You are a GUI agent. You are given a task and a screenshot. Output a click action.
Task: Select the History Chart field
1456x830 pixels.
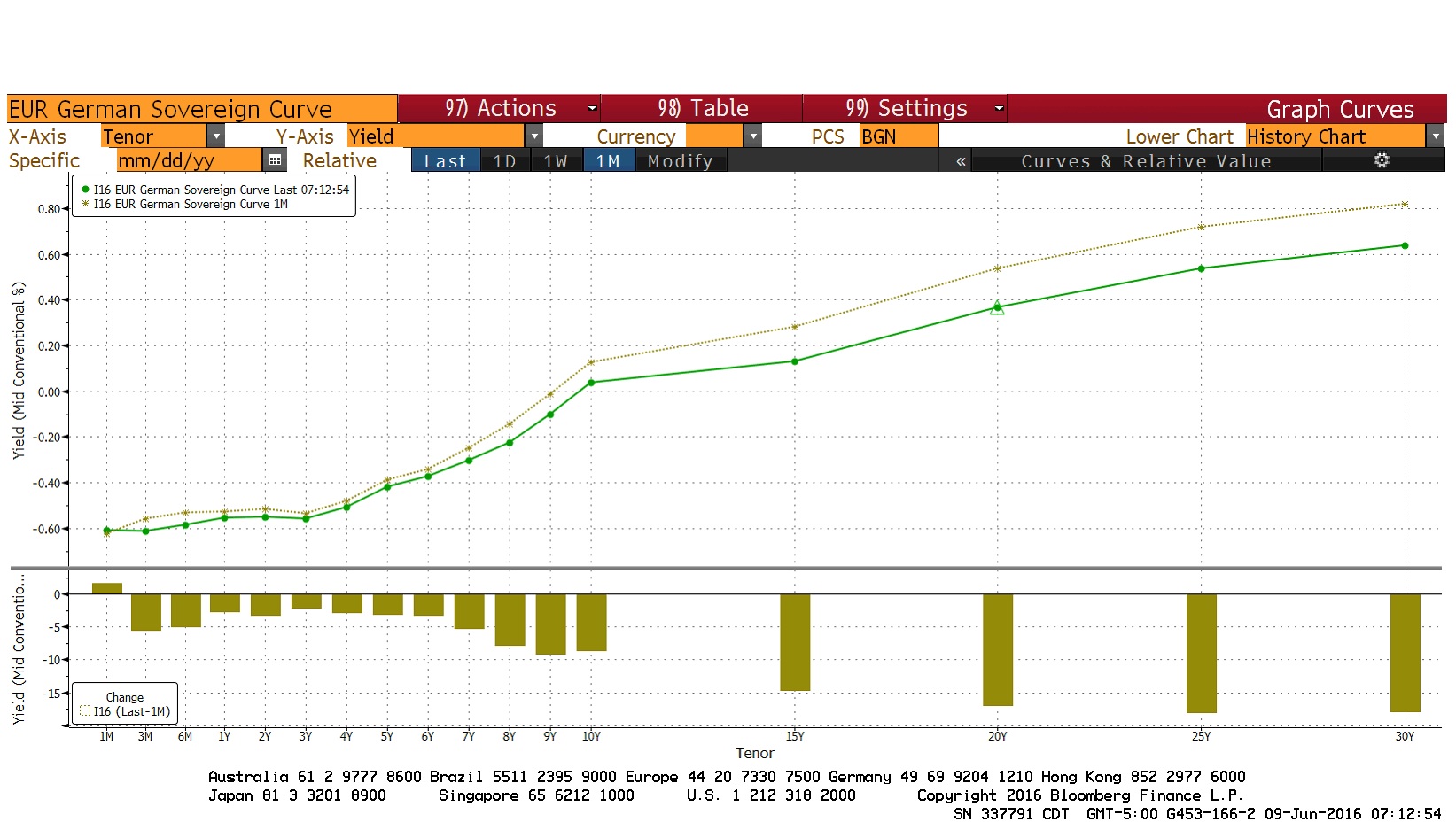click(1335, 136)
